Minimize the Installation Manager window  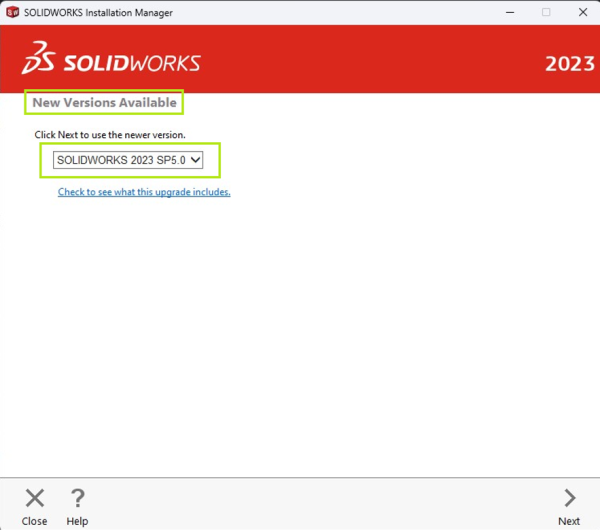[508, 12]
